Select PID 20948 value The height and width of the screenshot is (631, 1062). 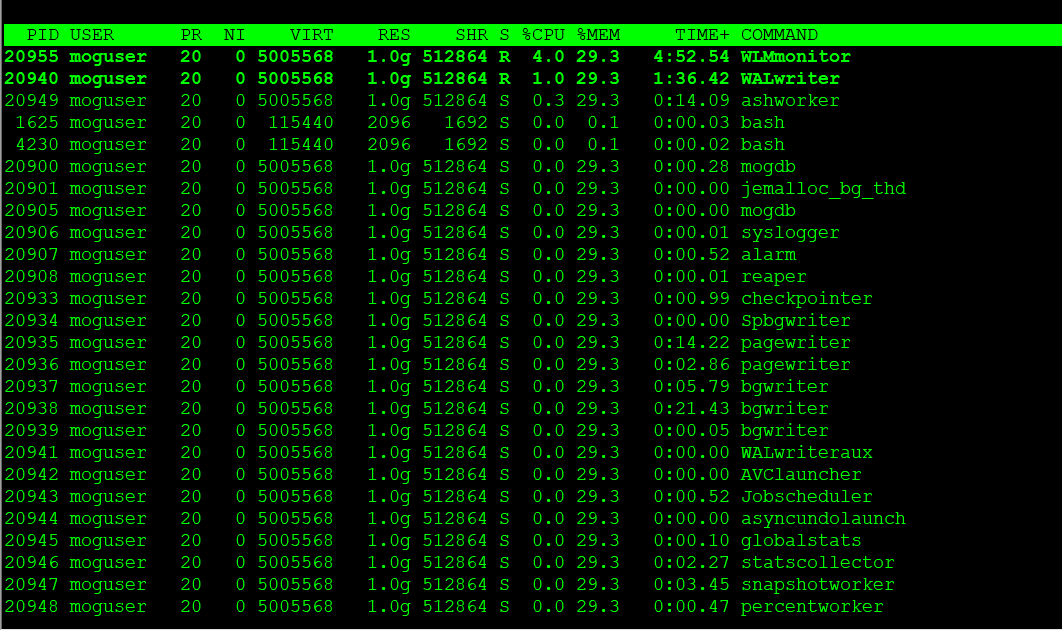tap(32, 607)
